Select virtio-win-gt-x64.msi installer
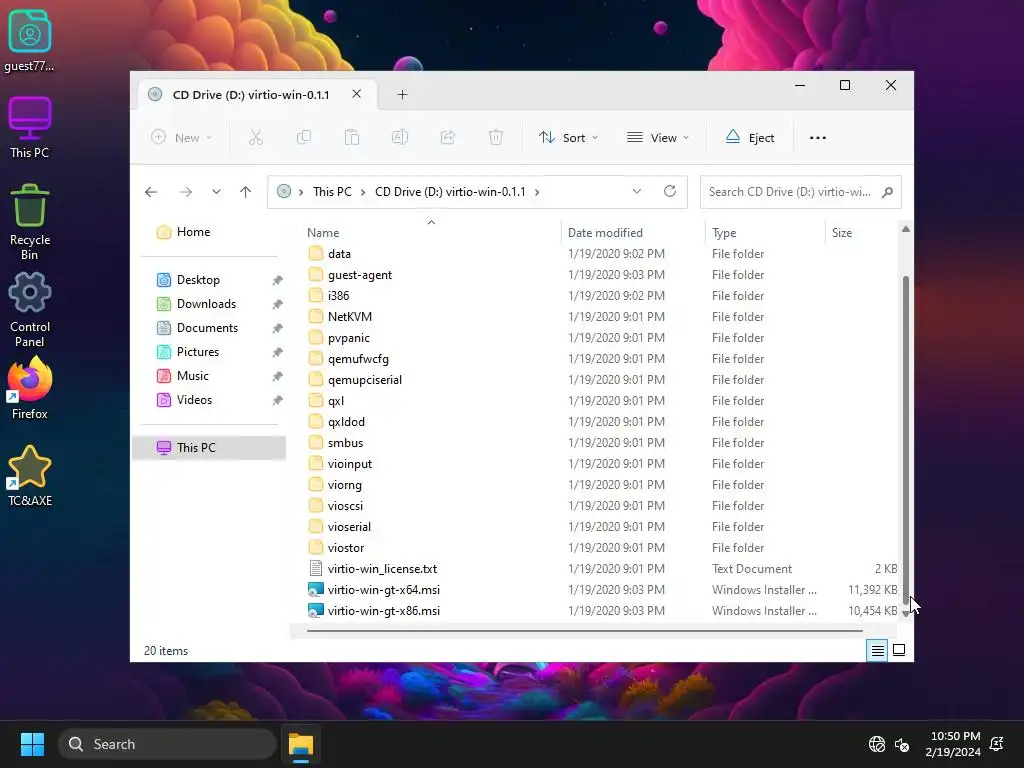 [x=383, y=590]
